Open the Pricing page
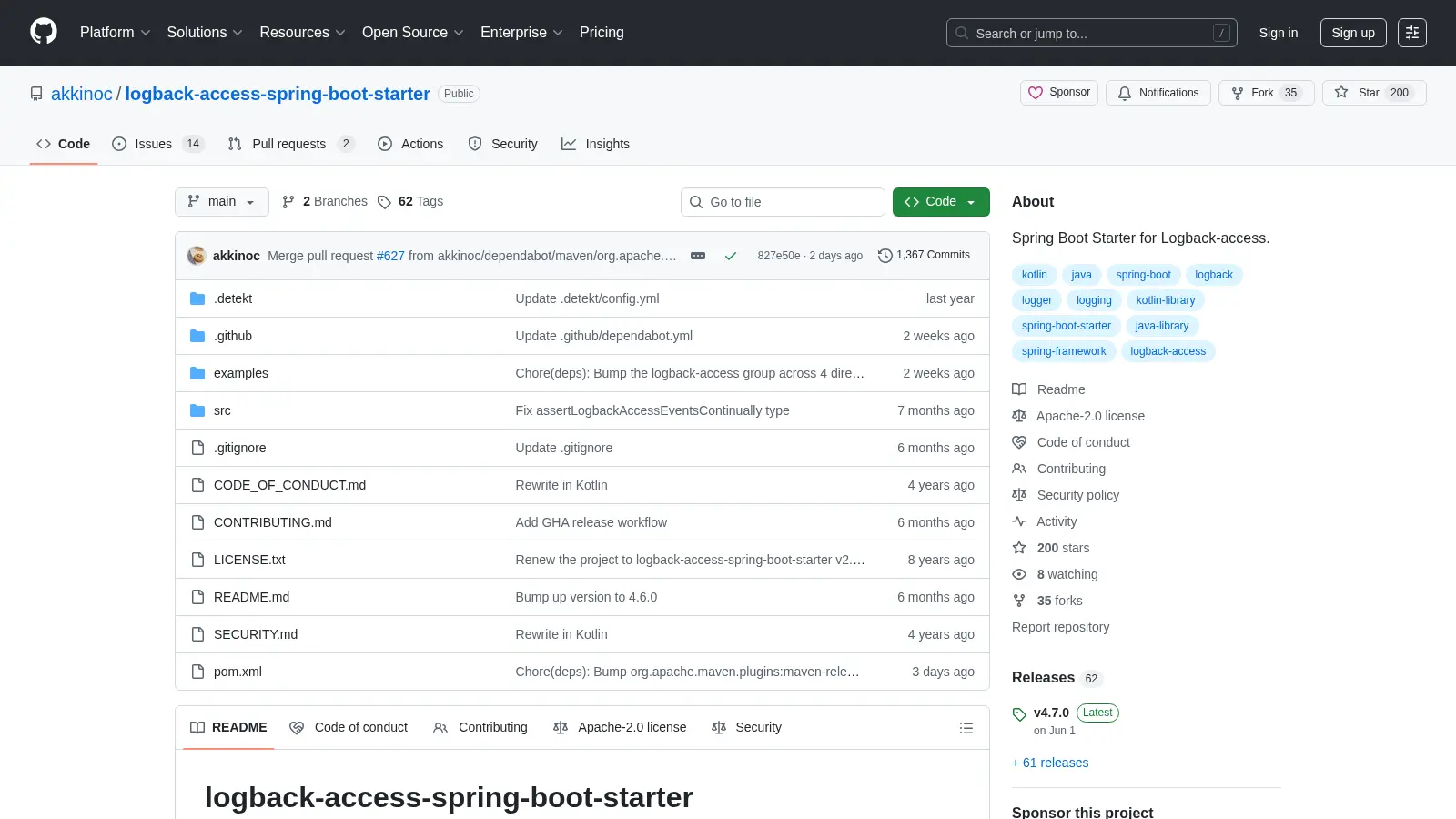This screenshot has height=819, width=1456. coord(602,33)
